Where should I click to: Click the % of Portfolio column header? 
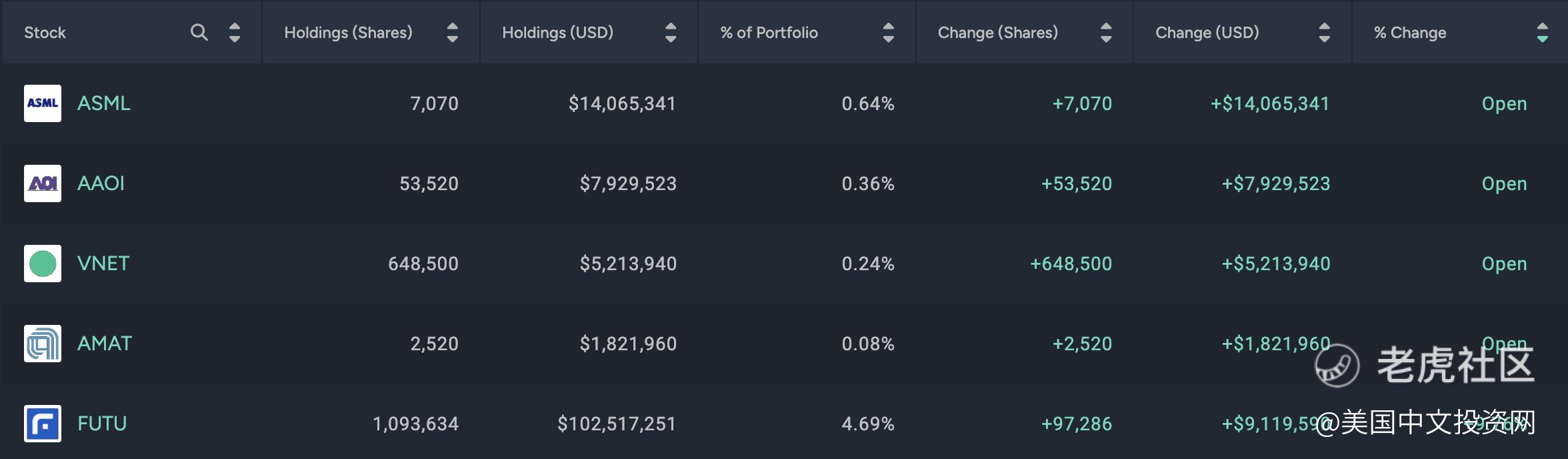(769, 32)
